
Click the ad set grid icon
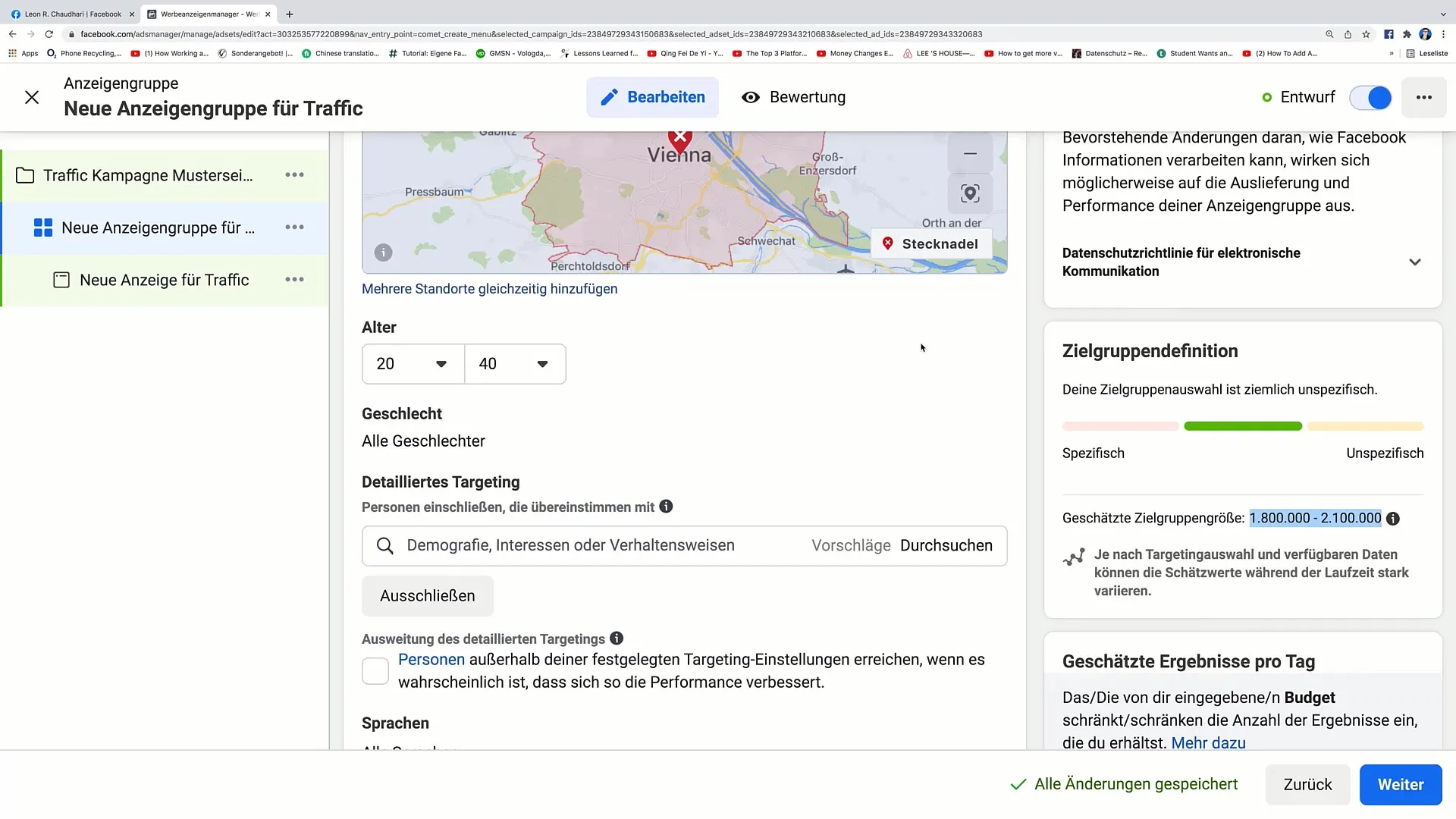pyautogui.click(x=43, y=227)
